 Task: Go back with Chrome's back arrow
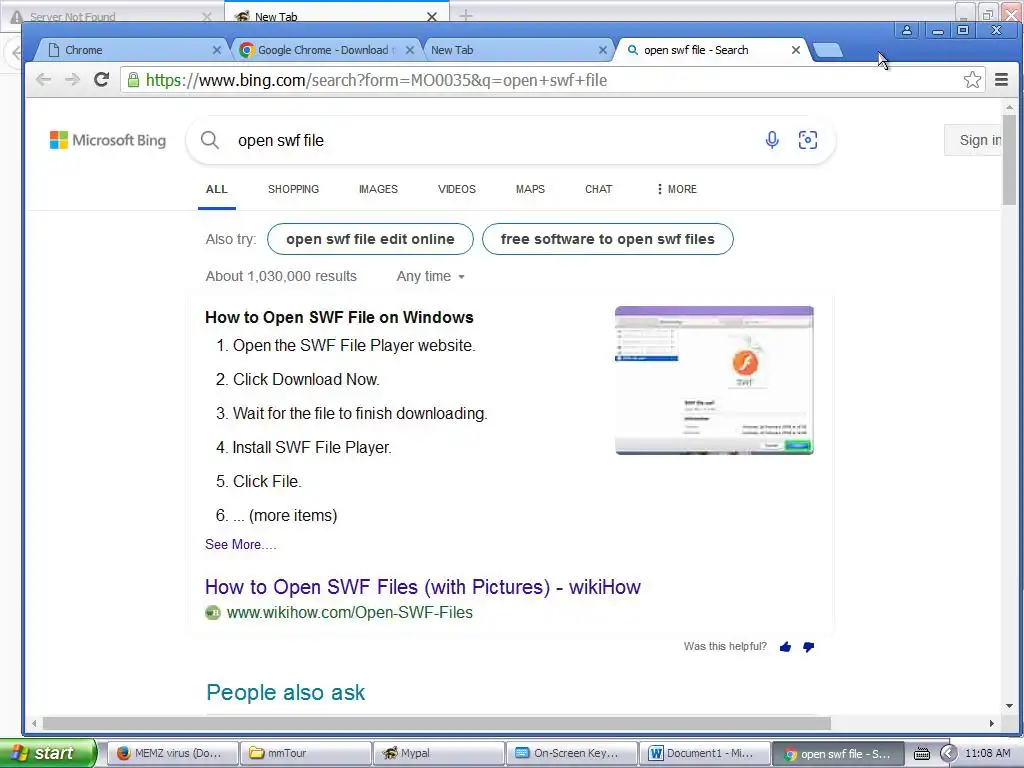click(x=43, y=80)
